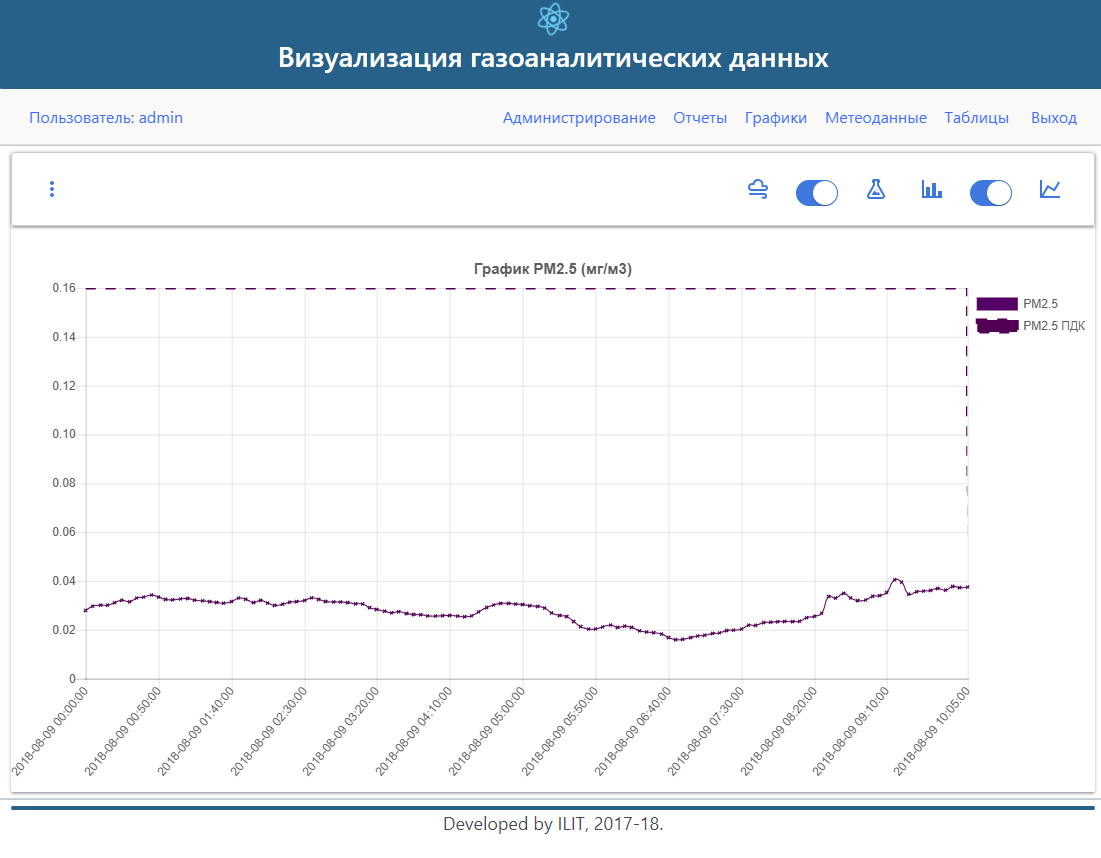Click the PM2.5 legend color swatch

click(x=996, y=304)
